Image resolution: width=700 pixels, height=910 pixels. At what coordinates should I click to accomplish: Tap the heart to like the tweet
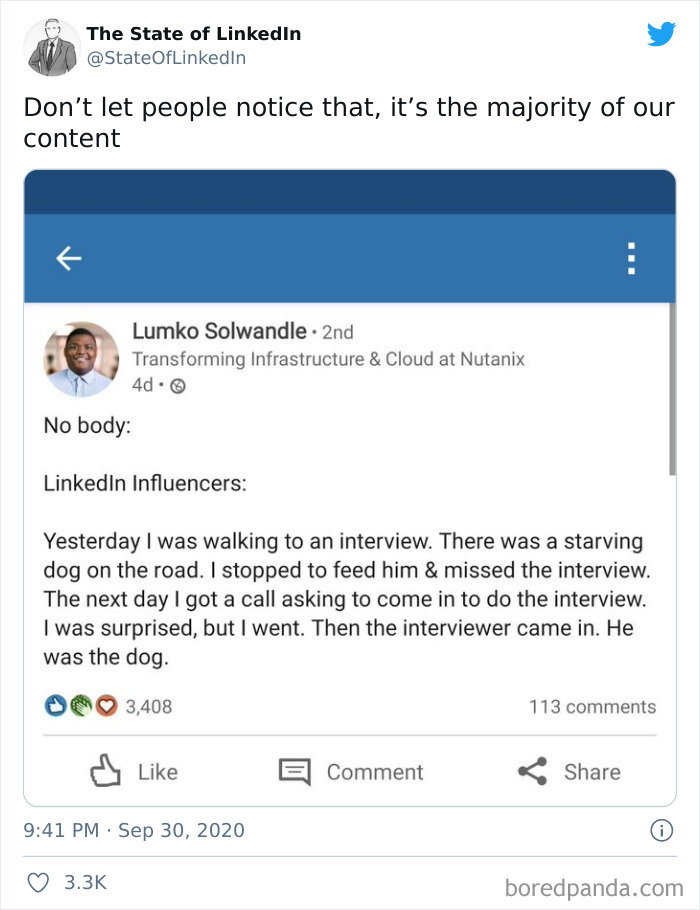39,881
